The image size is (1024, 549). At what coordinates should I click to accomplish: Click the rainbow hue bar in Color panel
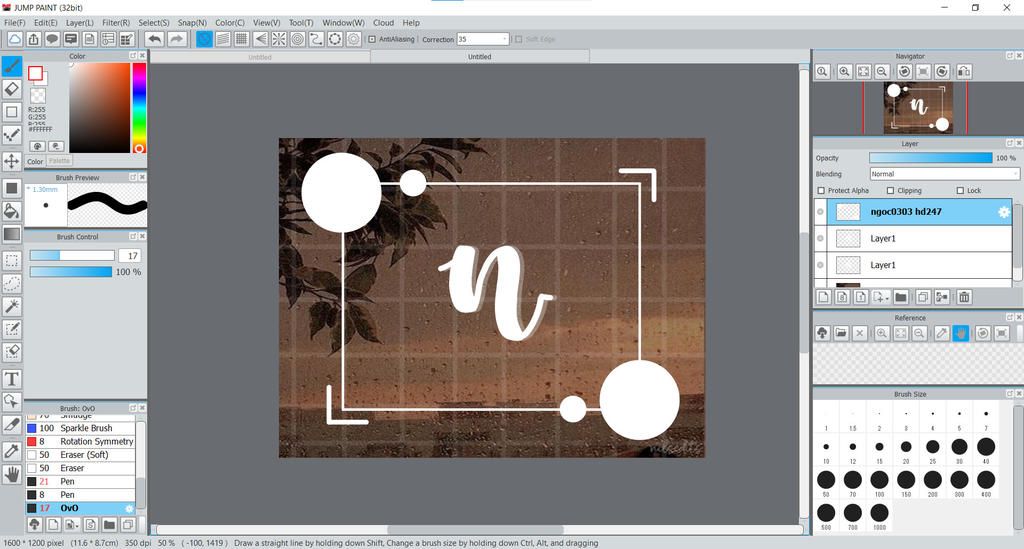[x=139, y=108]
